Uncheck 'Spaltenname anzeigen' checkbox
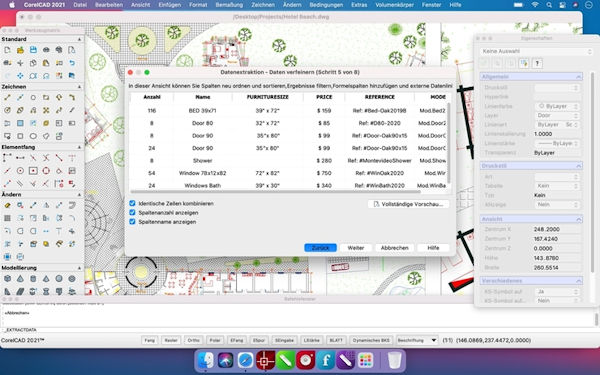The image size is (600, 375). pos(132,222)
